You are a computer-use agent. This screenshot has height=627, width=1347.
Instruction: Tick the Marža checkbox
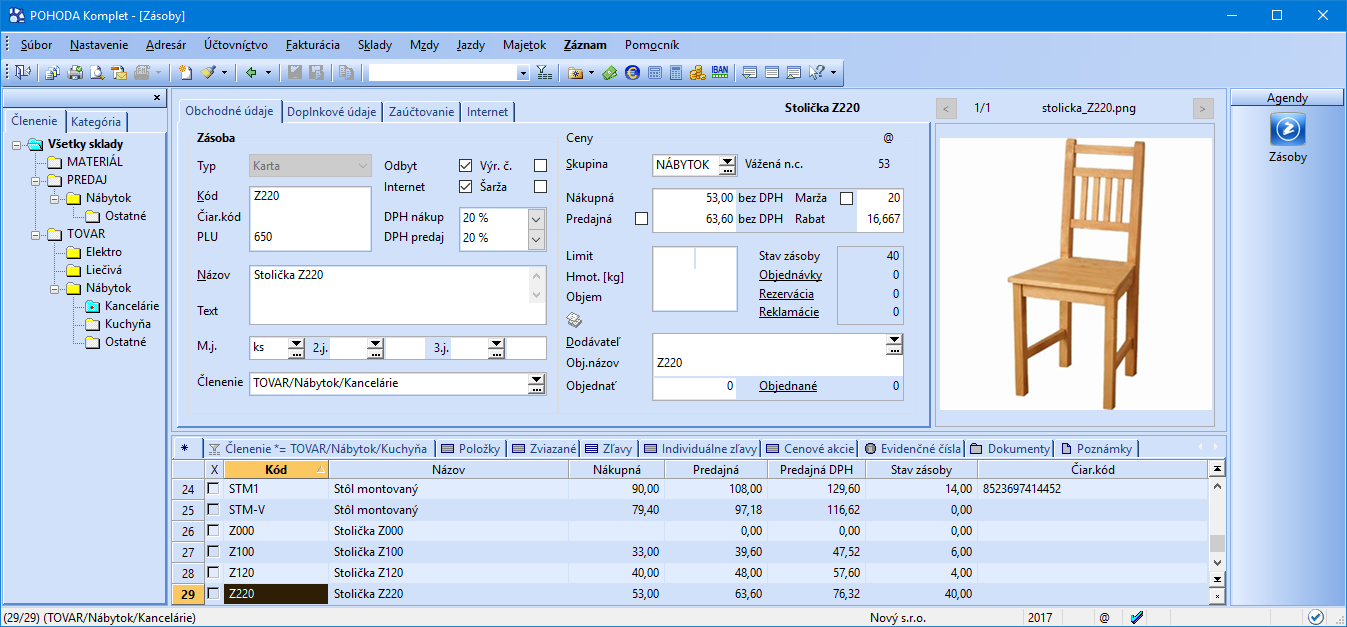pos(846,198)
